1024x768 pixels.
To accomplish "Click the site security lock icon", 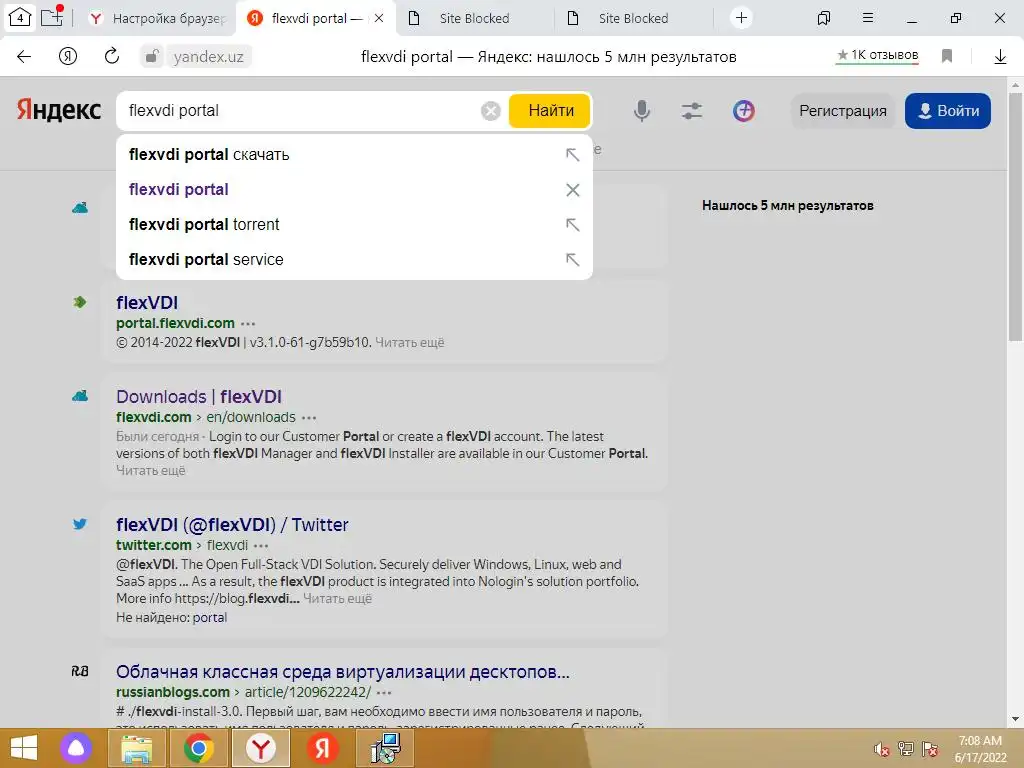I will click(x=152, y=56).
